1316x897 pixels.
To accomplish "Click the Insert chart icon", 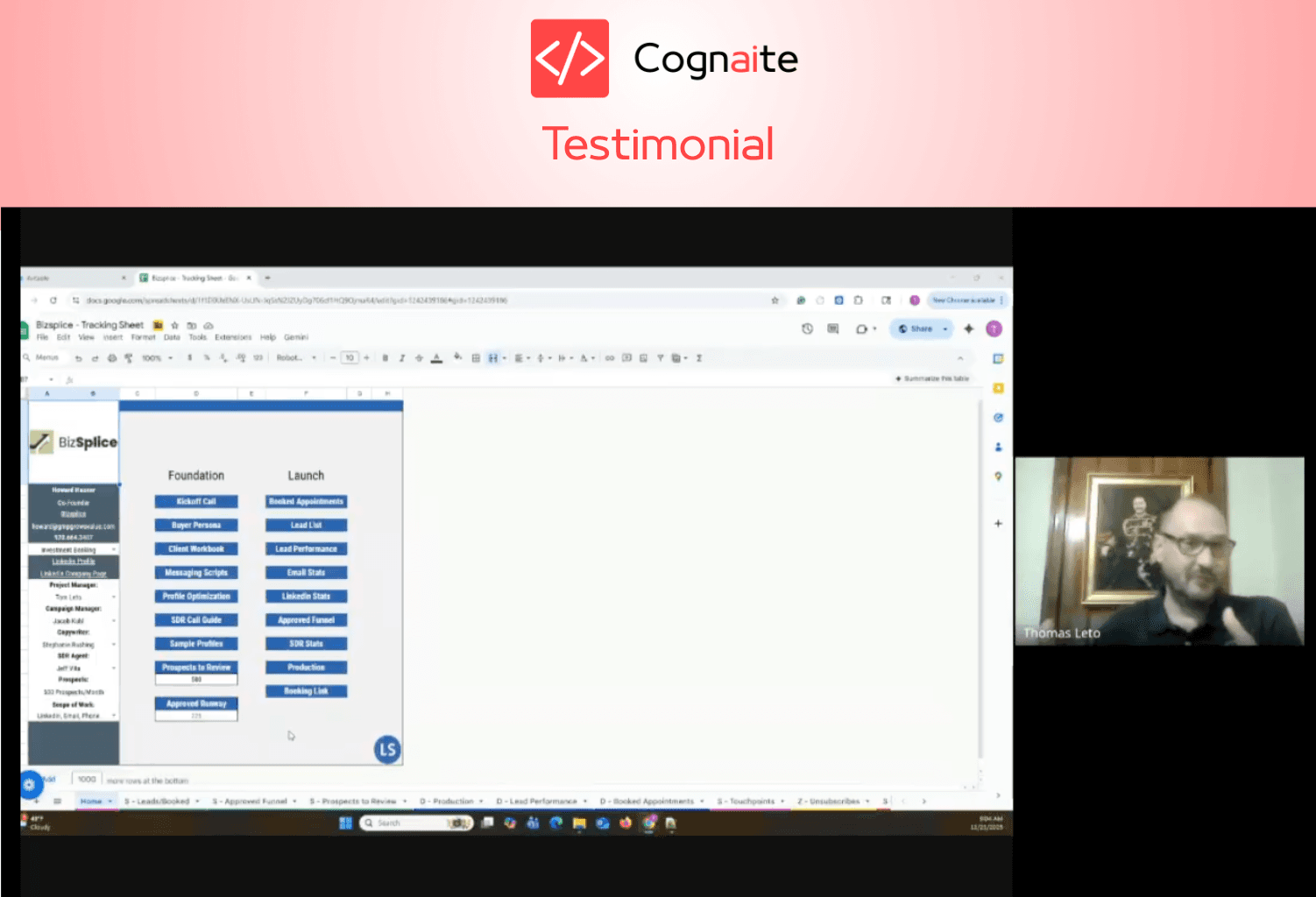I will 643,358.
